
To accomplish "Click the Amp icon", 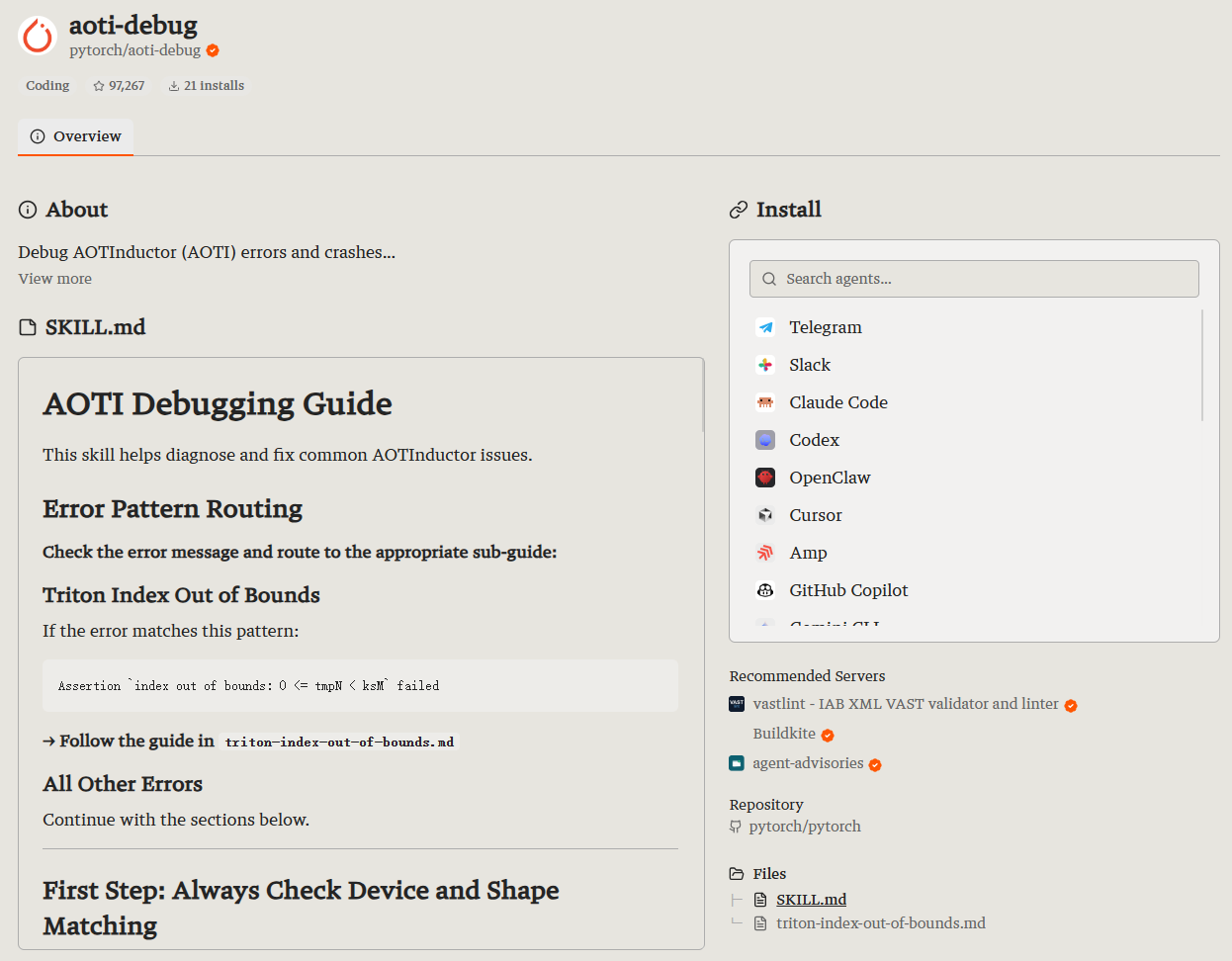I will tap(765, 553).
